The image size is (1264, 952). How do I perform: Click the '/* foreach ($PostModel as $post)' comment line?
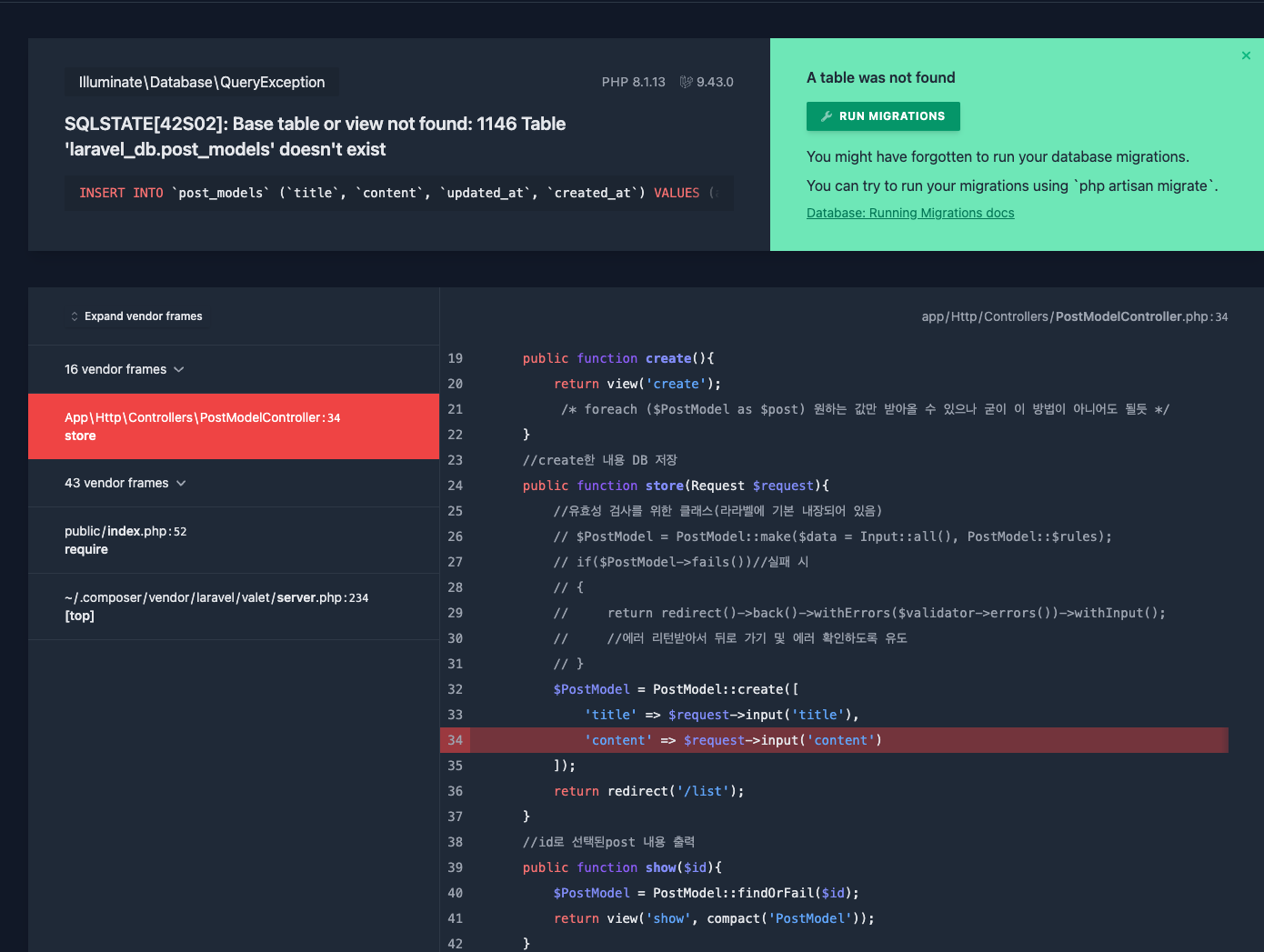tap(865, 409)
